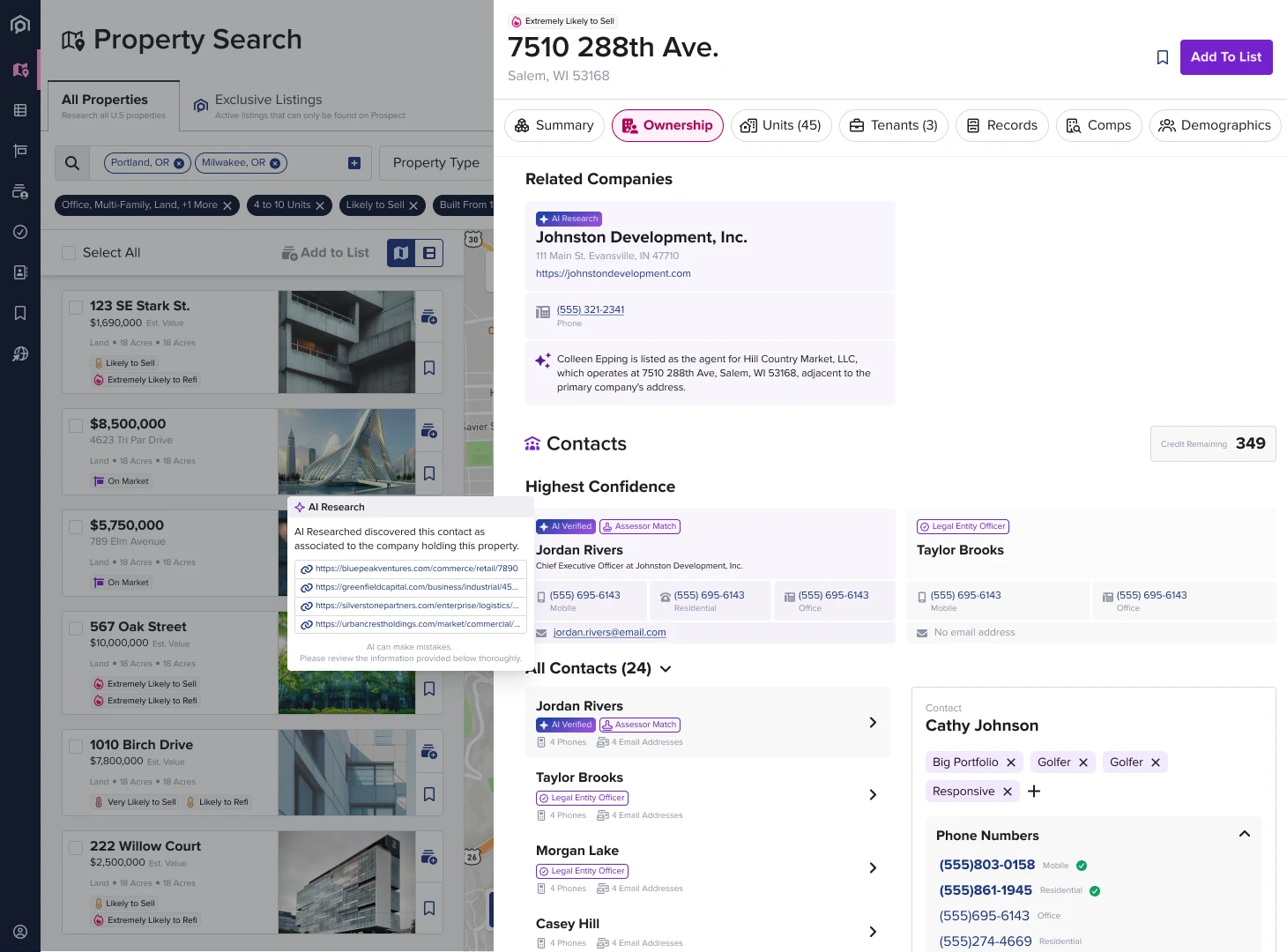Remove the Likely to Sell filter
Viewport: 1287px width, 952px height.
pyautogui.click(x=413, y=205)
